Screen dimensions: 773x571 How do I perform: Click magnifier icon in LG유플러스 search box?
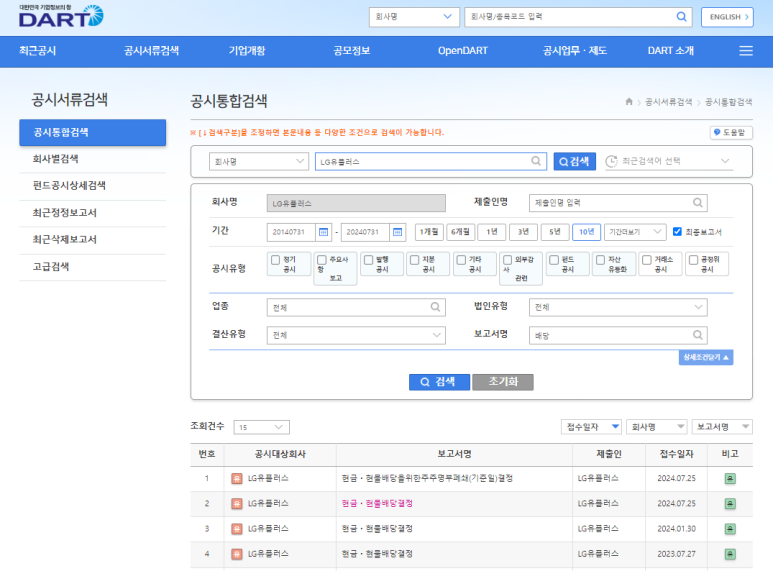[x=536, y=161]
